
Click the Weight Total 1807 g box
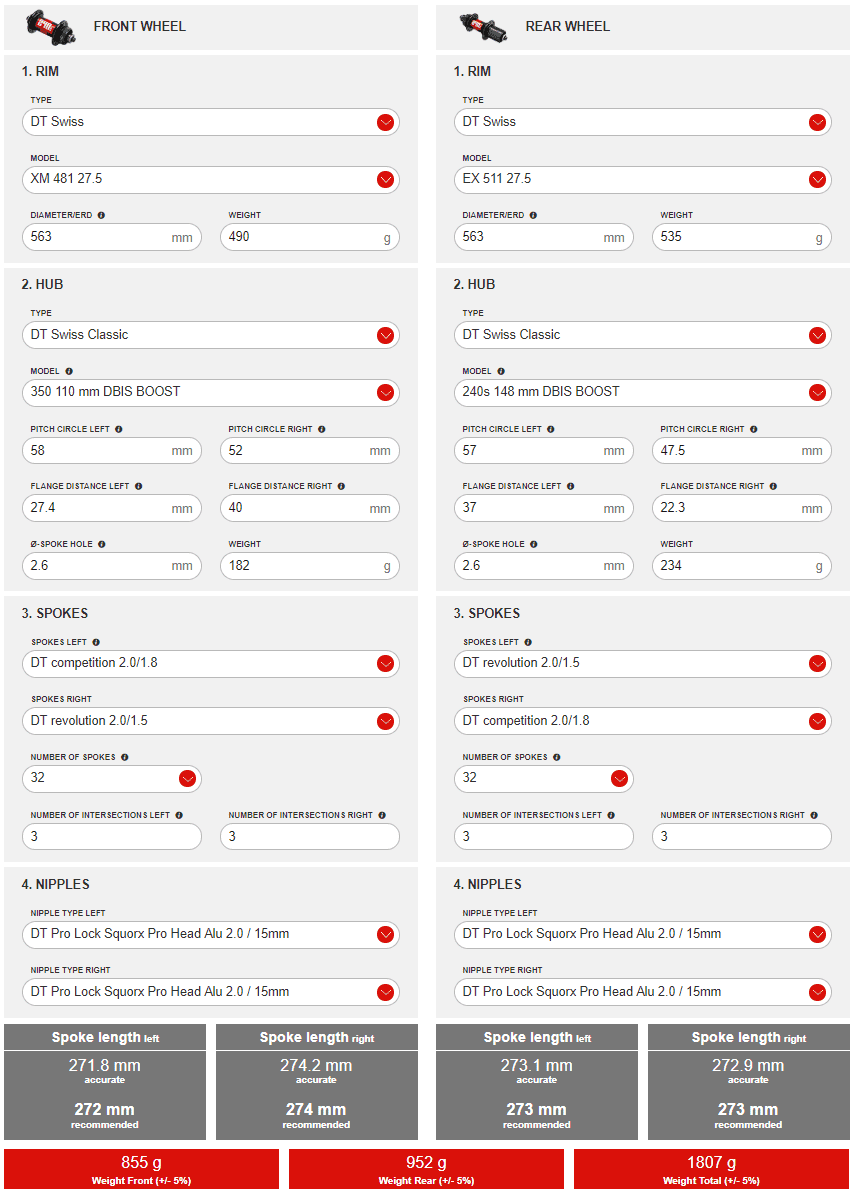click(x=711, y=1169)
